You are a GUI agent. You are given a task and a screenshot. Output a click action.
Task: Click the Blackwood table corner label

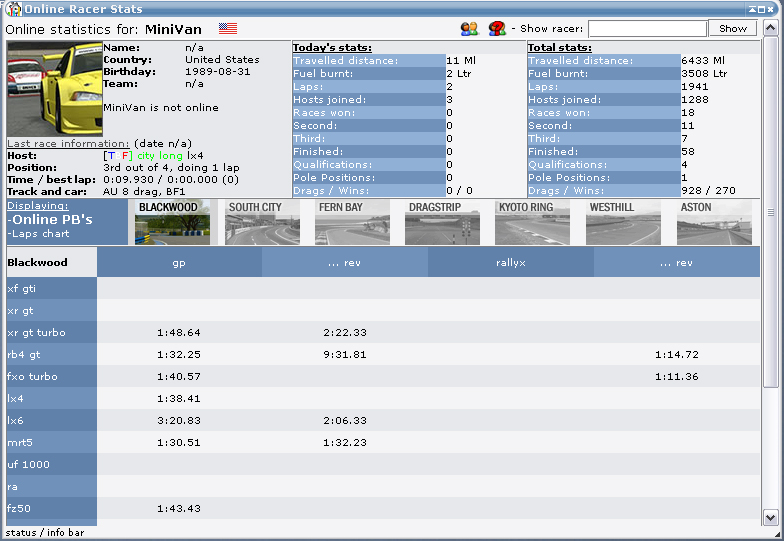point(37,262)
